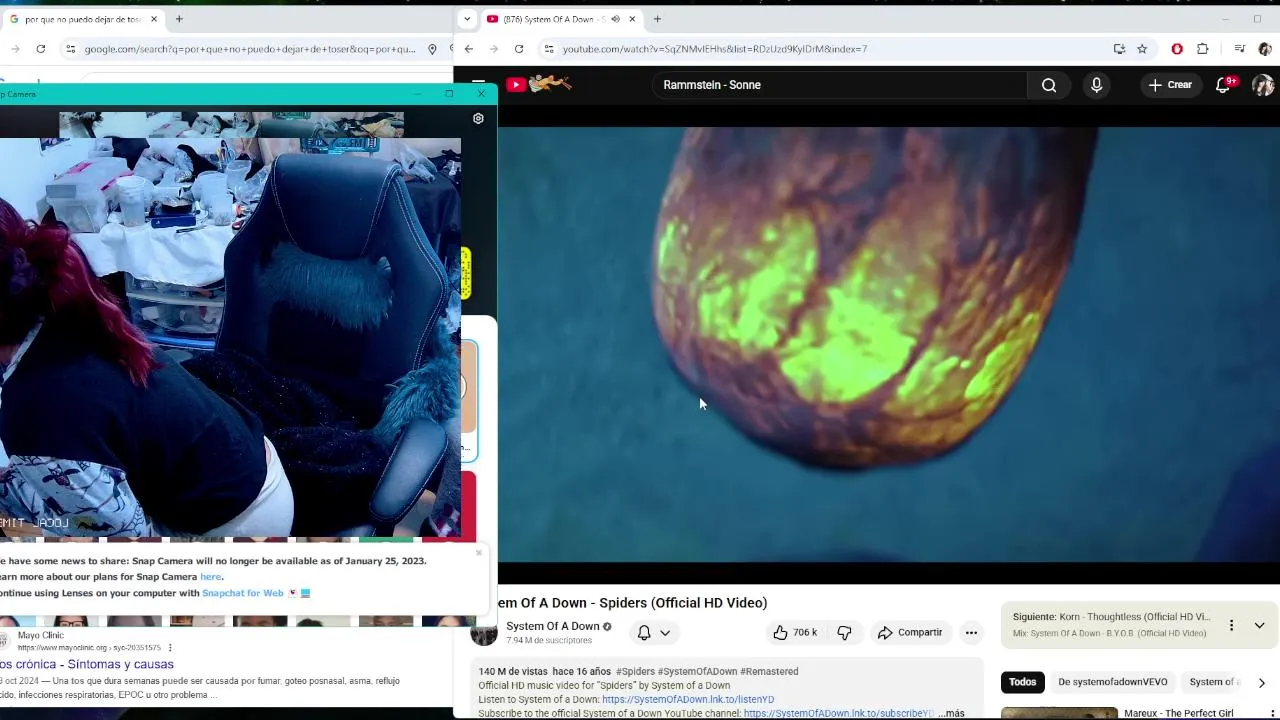This screenshot has height=720, width=1280.
Task: Close the YouTube tab
Action: (632, 19)
